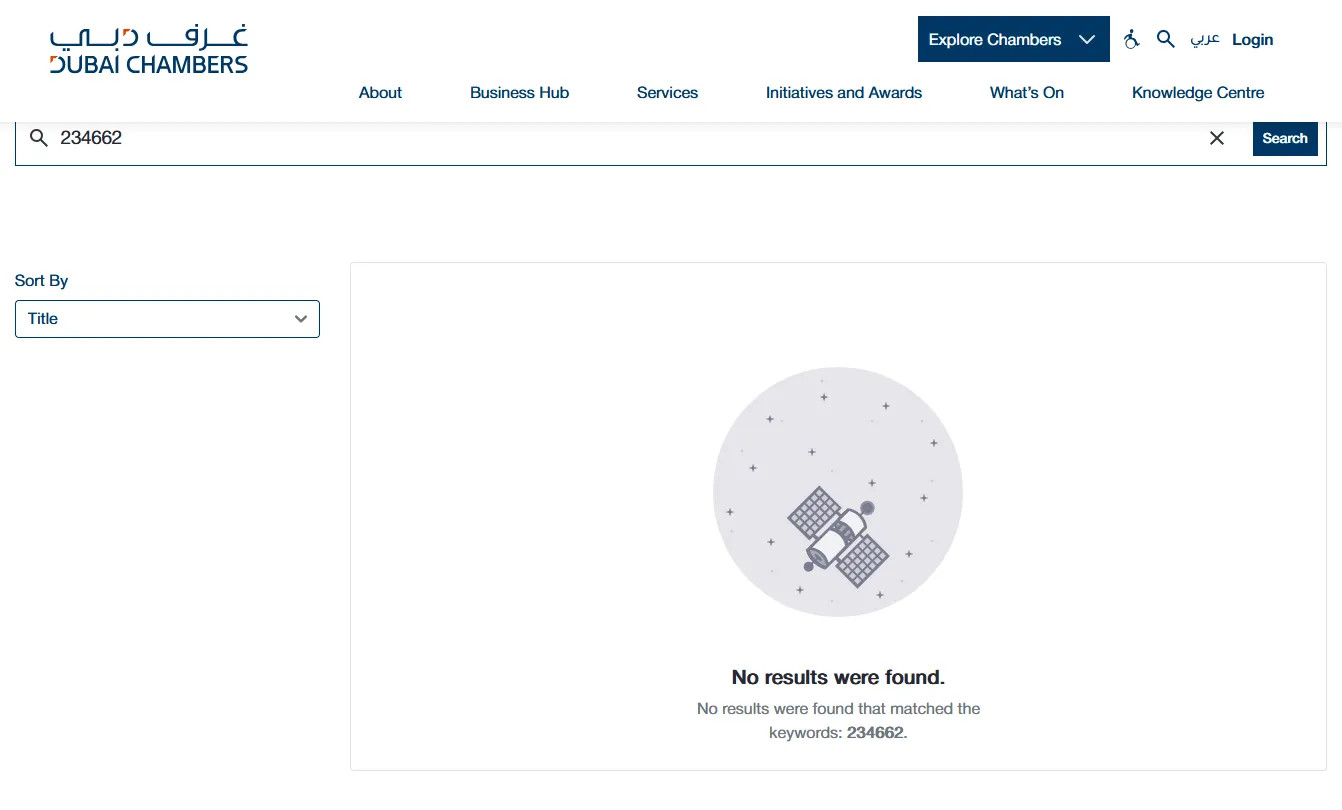Open the Services menu
The image size is (1342, 810).
667,92
